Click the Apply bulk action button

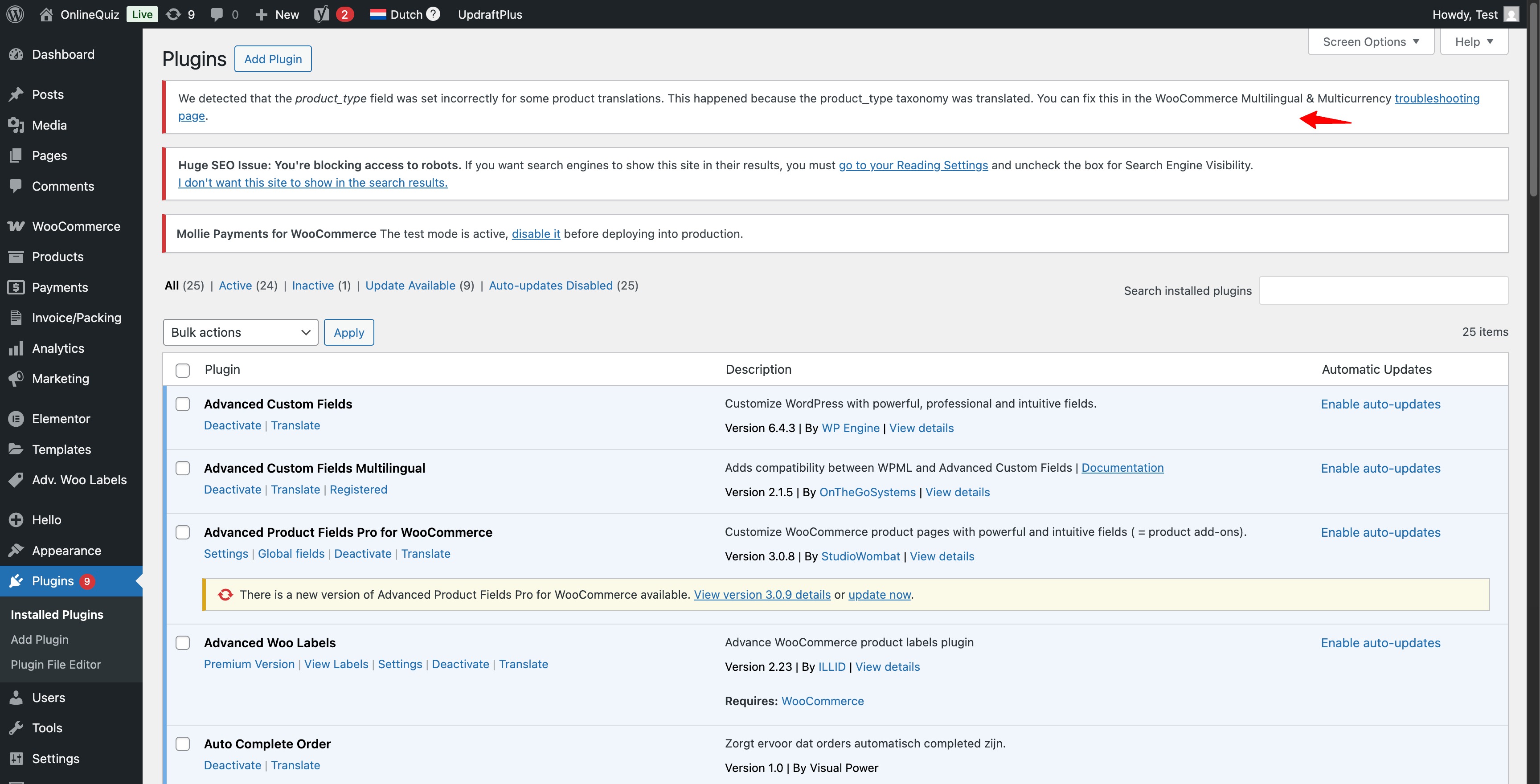(x=348, y=332)
